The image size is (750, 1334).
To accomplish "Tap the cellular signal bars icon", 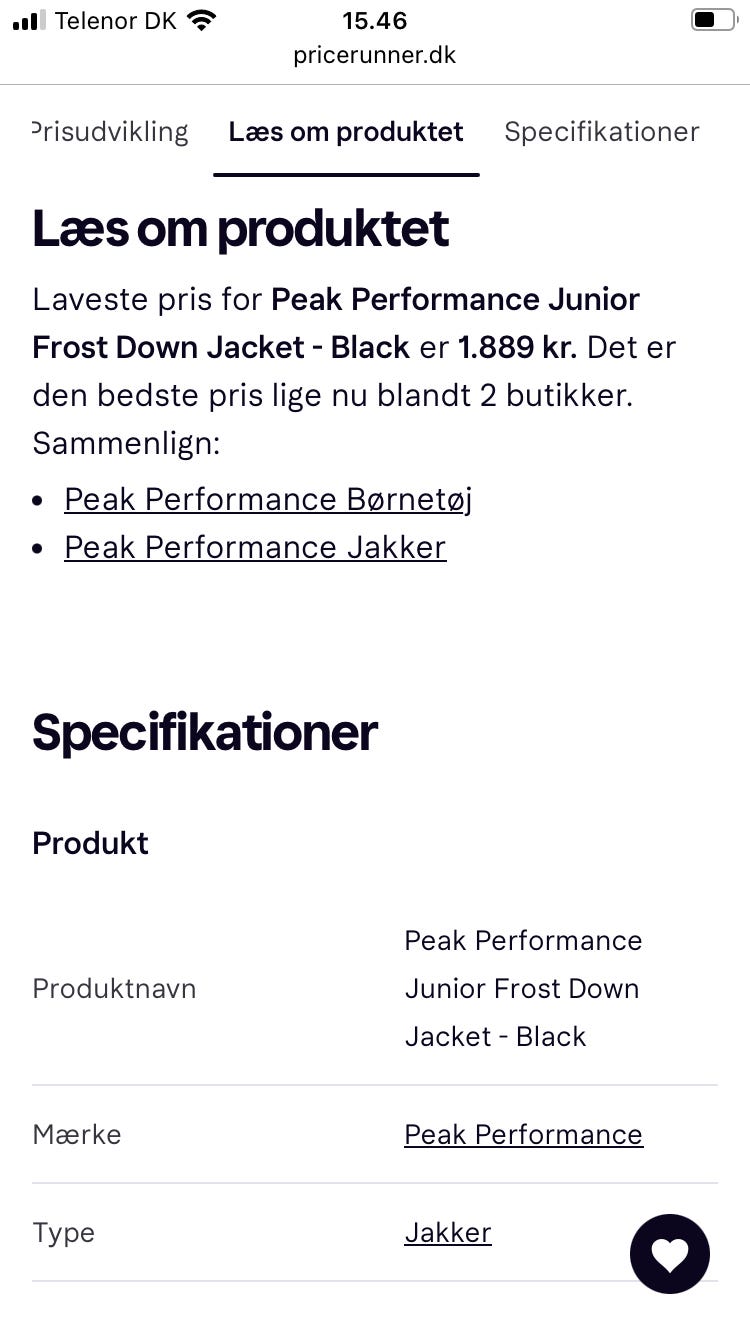I will point(29,21).
